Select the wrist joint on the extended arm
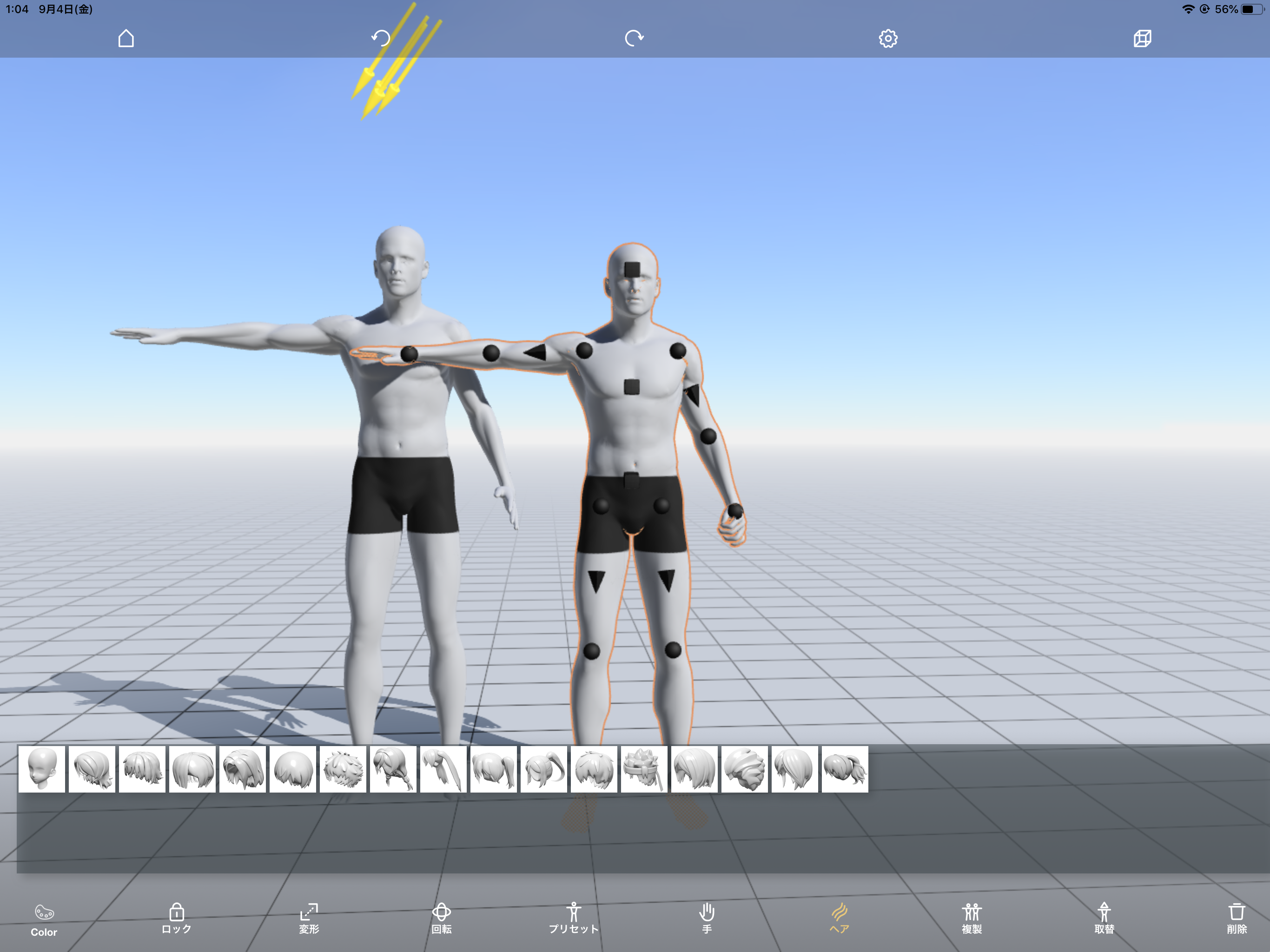The width and height of the screenshot is (1270, 952). coord(410,354)
